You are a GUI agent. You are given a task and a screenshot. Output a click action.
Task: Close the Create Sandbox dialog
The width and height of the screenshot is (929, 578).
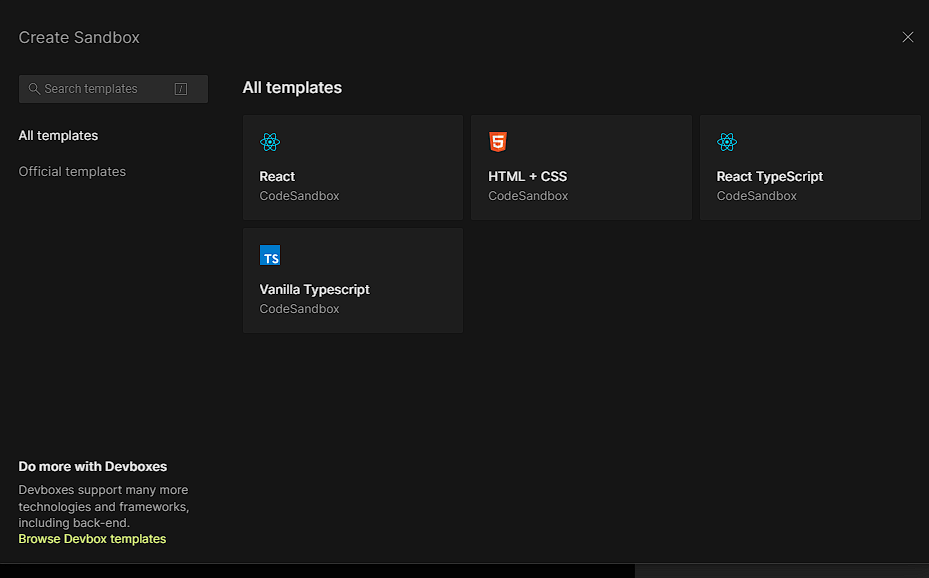[x=907, y=37]
